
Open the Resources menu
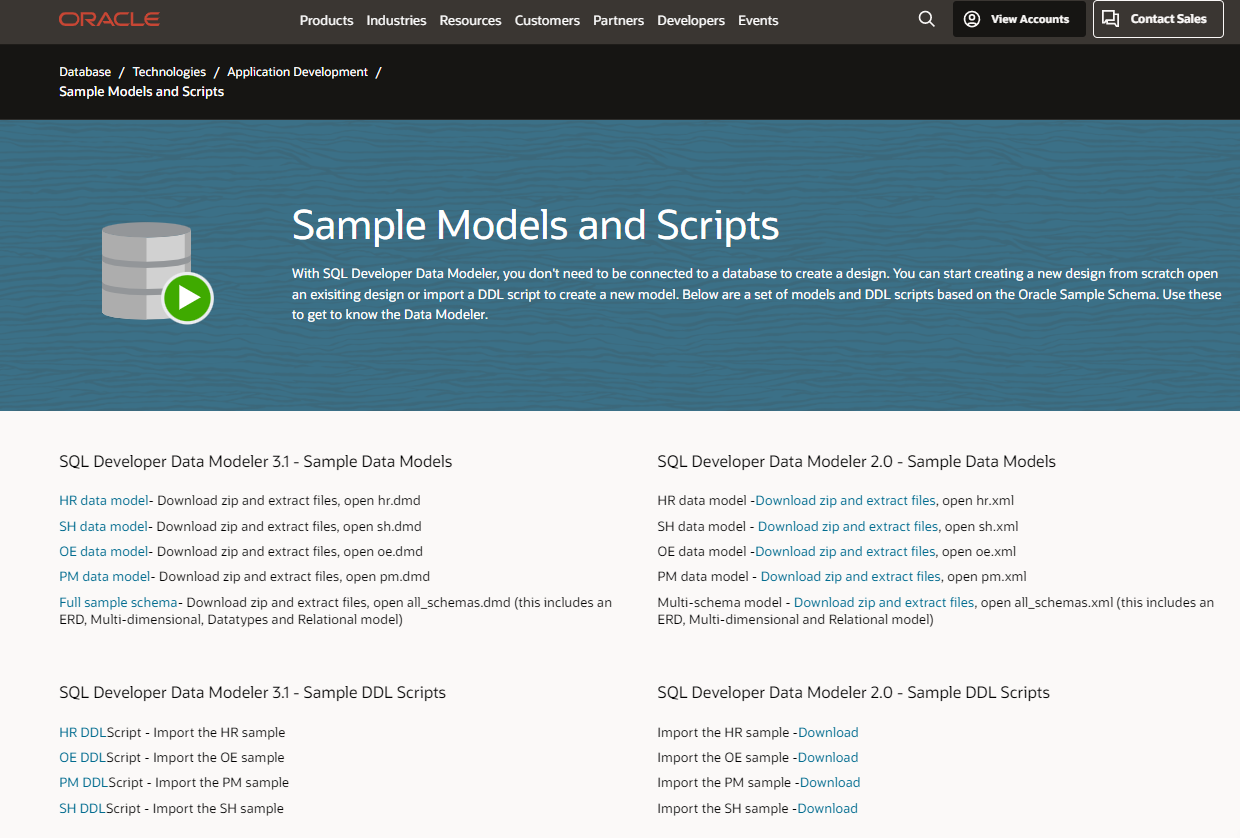point(470,20)
